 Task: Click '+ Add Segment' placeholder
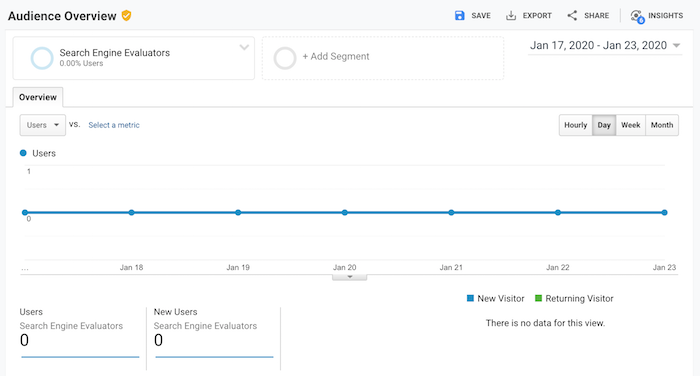tap(336, 57)
